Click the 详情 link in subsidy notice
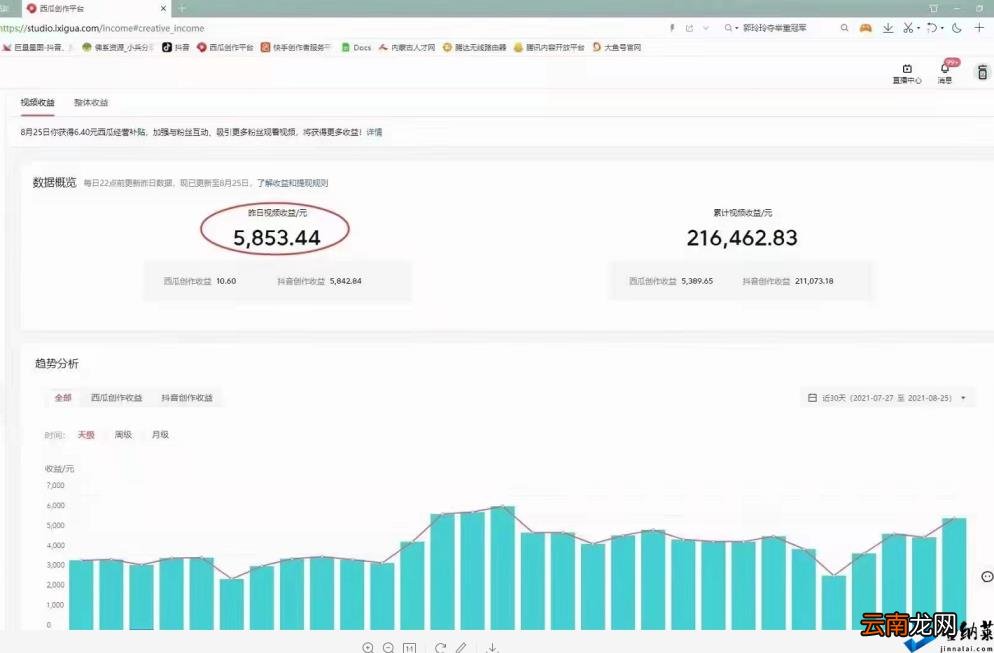The width and height of the screenshot is (994, 653). pyautogui.click(x=373, y=132)
